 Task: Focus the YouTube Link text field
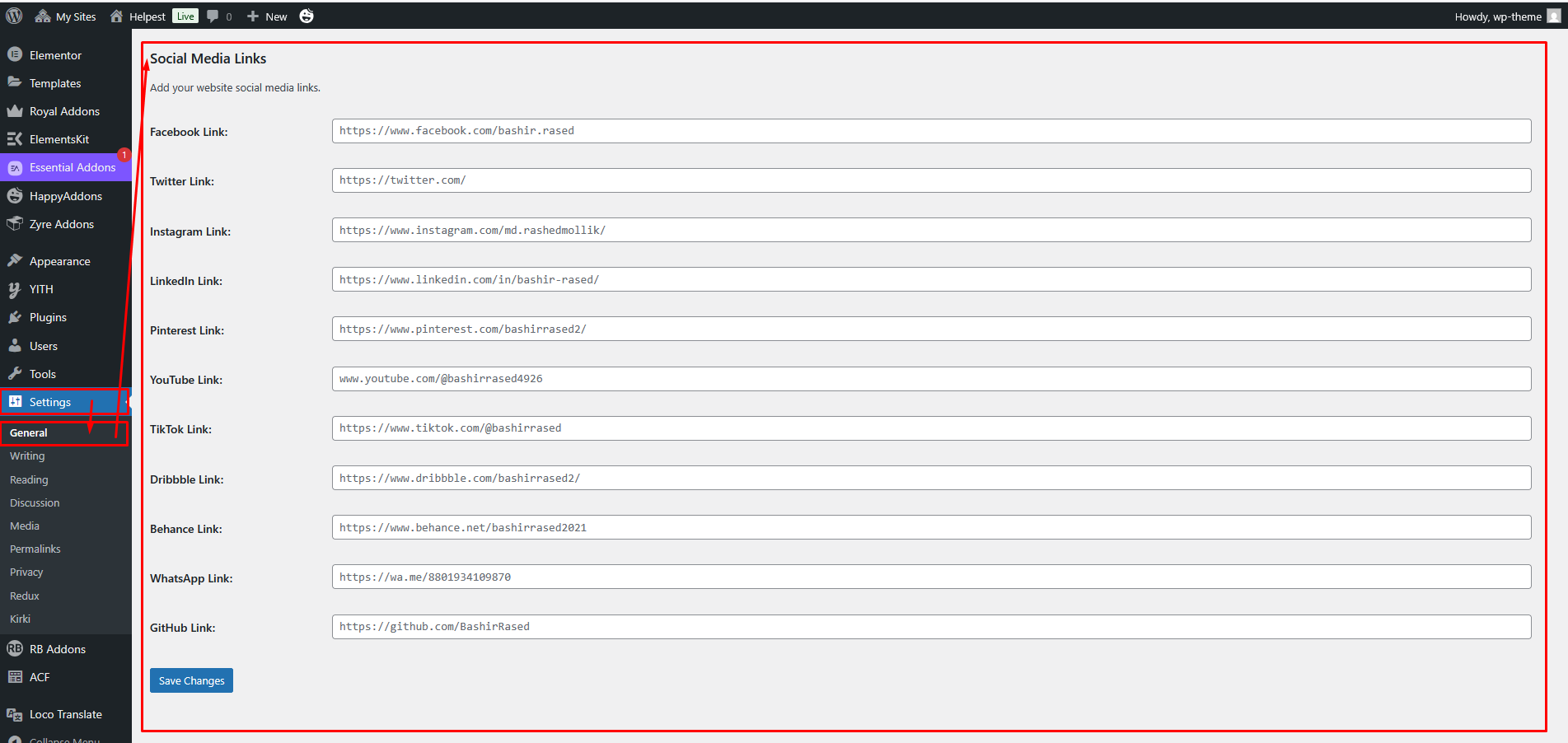coord(931,379)
